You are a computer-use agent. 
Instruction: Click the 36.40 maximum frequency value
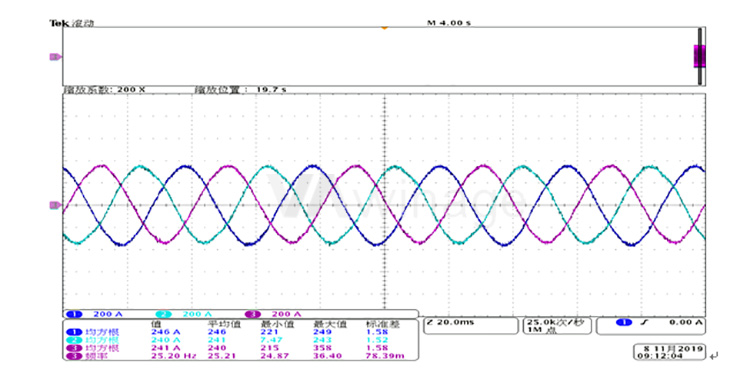pyautogui.click(x=328, y=356)
